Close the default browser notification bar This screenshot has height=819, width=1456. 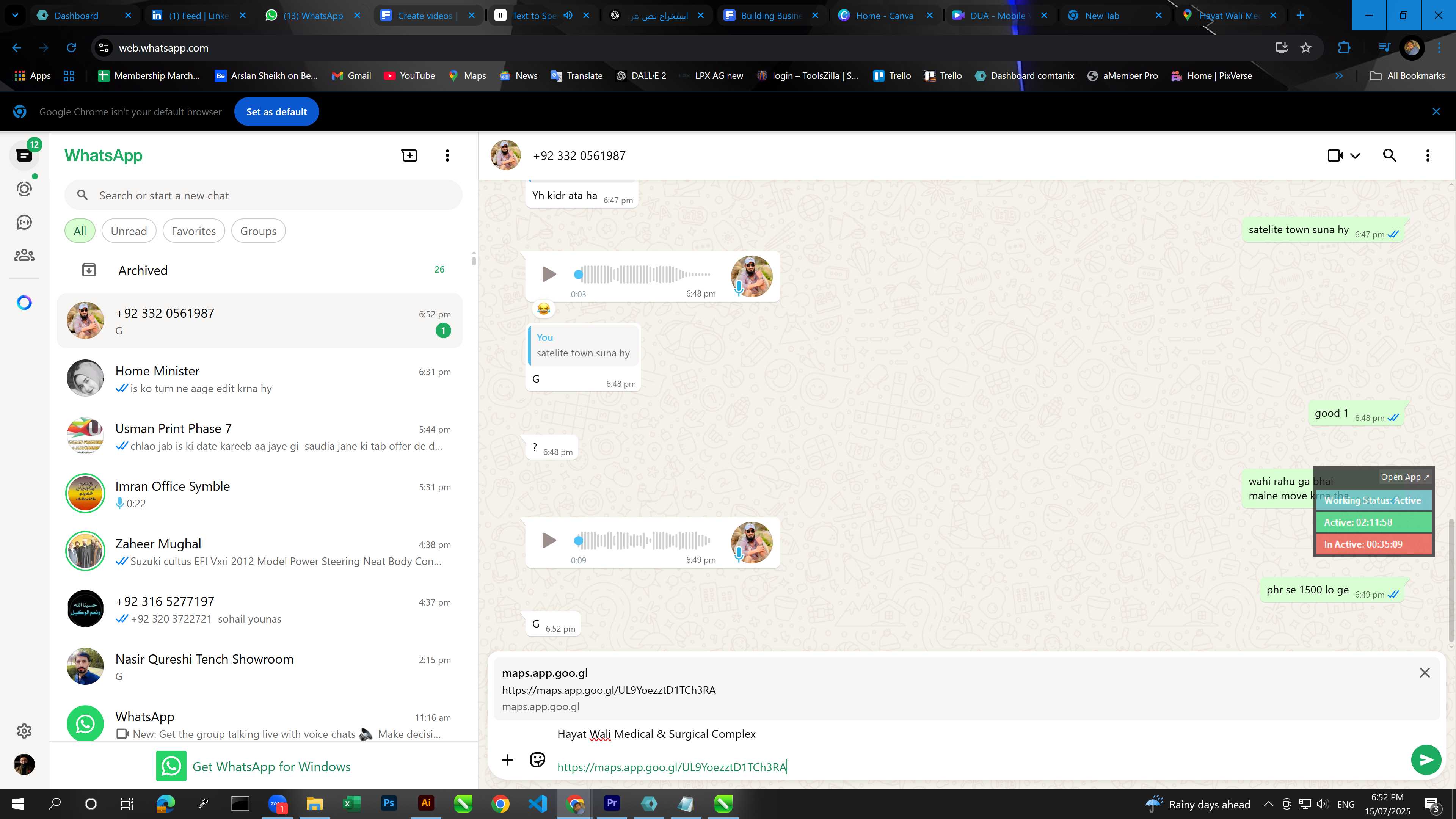pos(1436,112)
